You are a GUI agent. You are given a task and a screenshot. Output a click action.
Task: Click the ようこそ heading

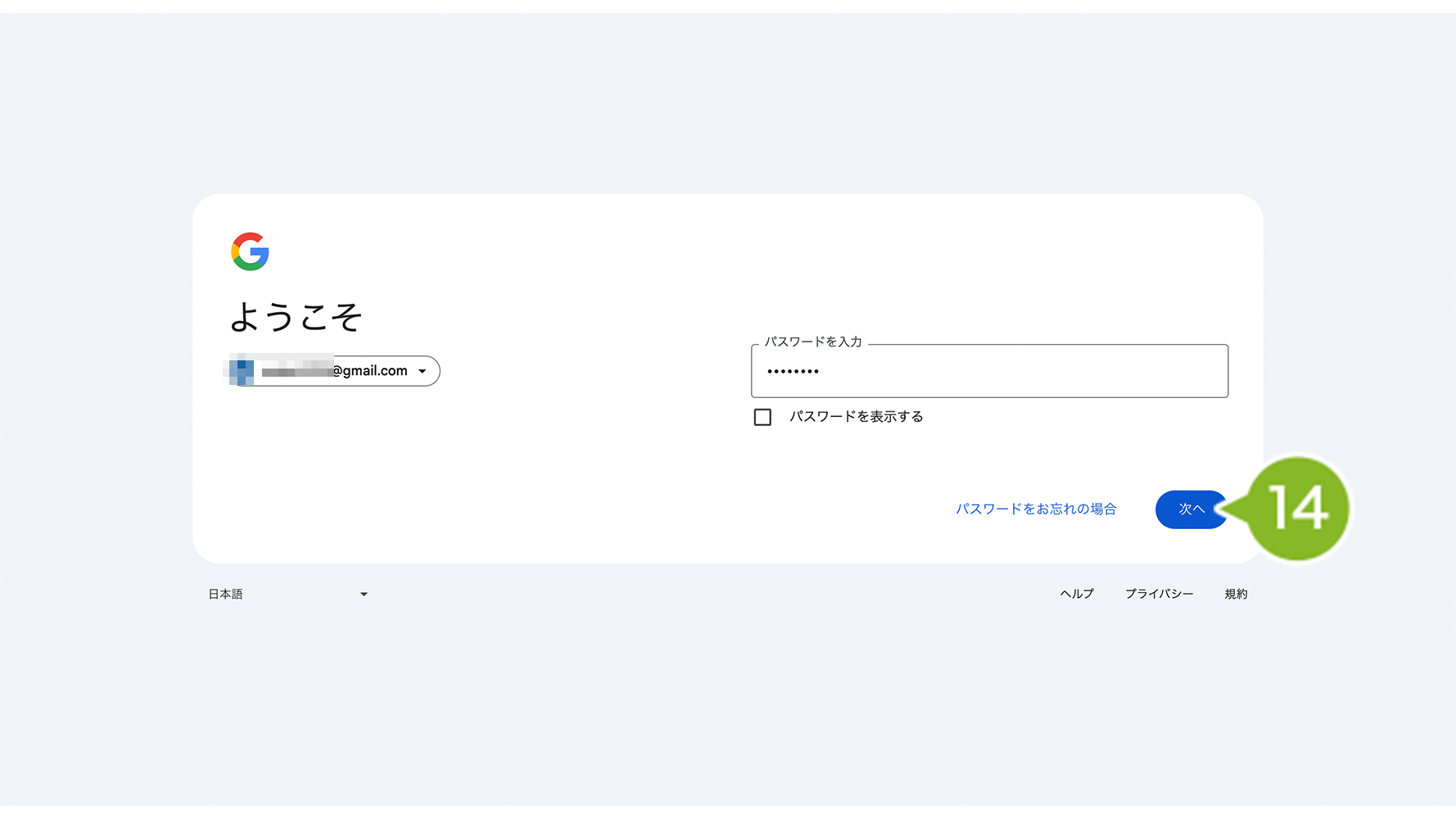tap(296, 317)
